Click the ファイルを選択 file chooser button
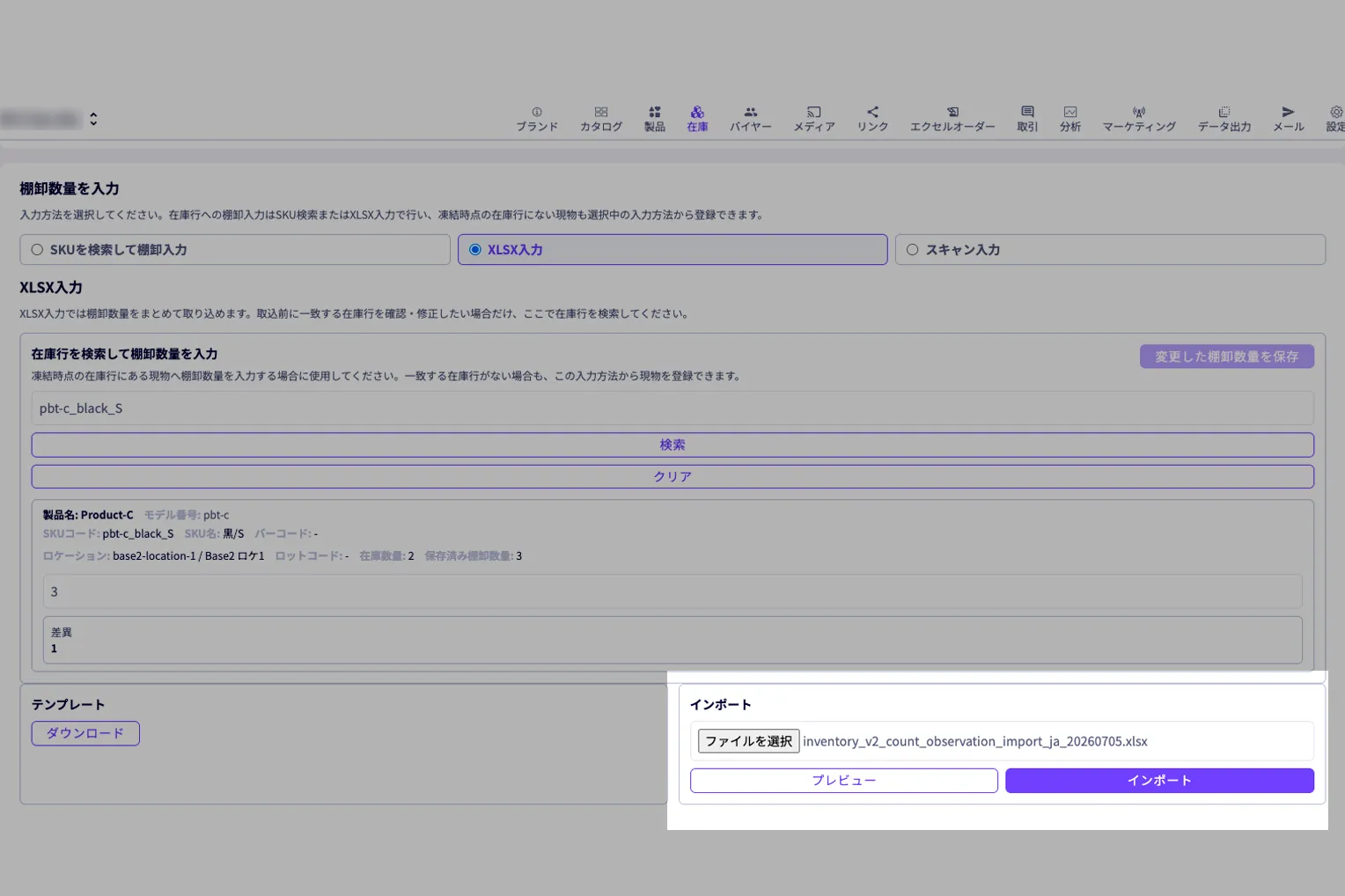 pos(748,741)
